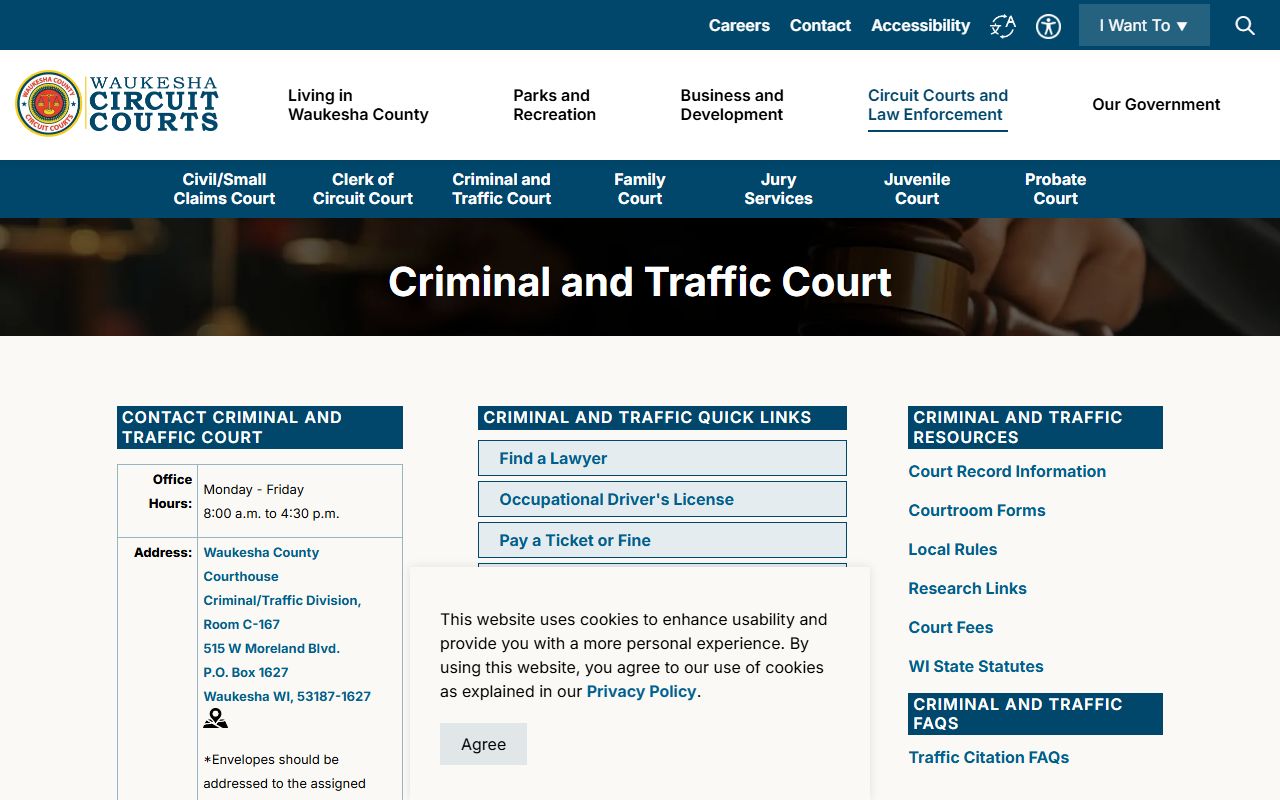
Task: Click the Find a Lawyer quick link
Action: [x=662, y=458]
